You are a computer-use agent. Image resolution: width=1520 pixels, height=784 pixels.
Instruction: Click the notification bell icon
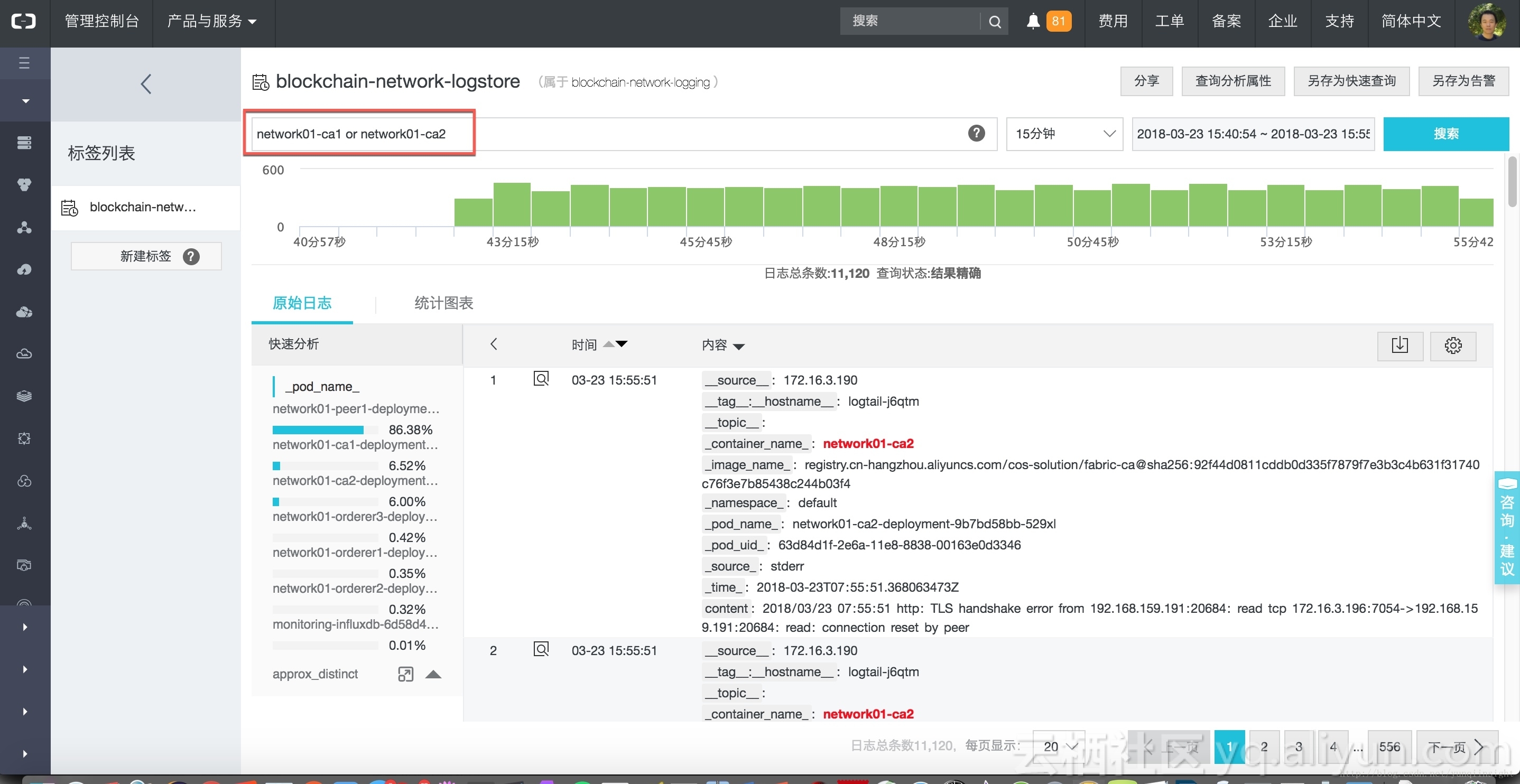pos(1033,19)
